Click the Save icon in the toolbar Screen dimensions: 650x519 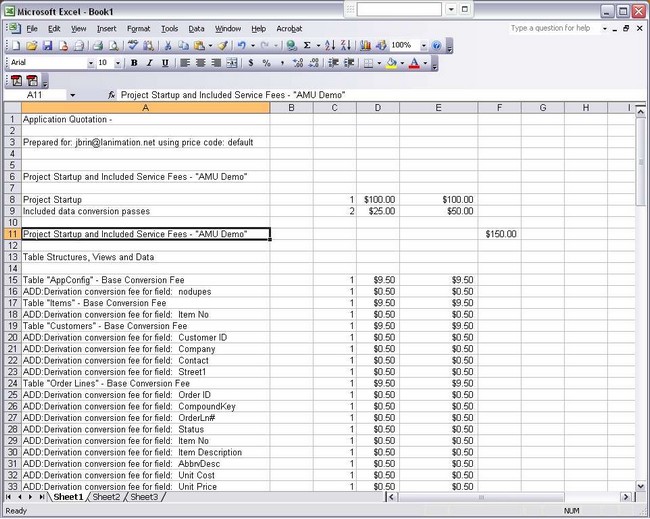click(x=46, y=46)
